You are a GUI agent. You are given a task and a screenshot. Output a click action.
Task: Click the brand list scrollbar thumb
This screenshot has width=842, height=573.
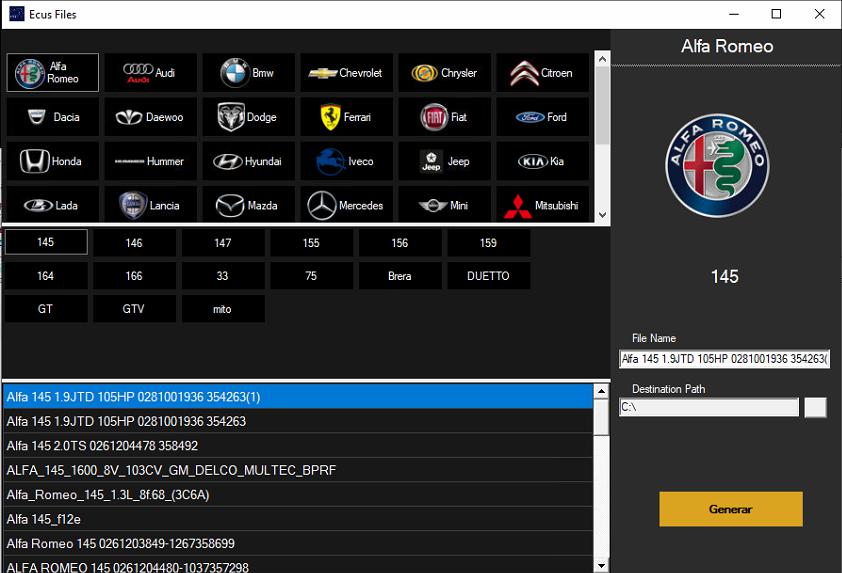[602, 105]
